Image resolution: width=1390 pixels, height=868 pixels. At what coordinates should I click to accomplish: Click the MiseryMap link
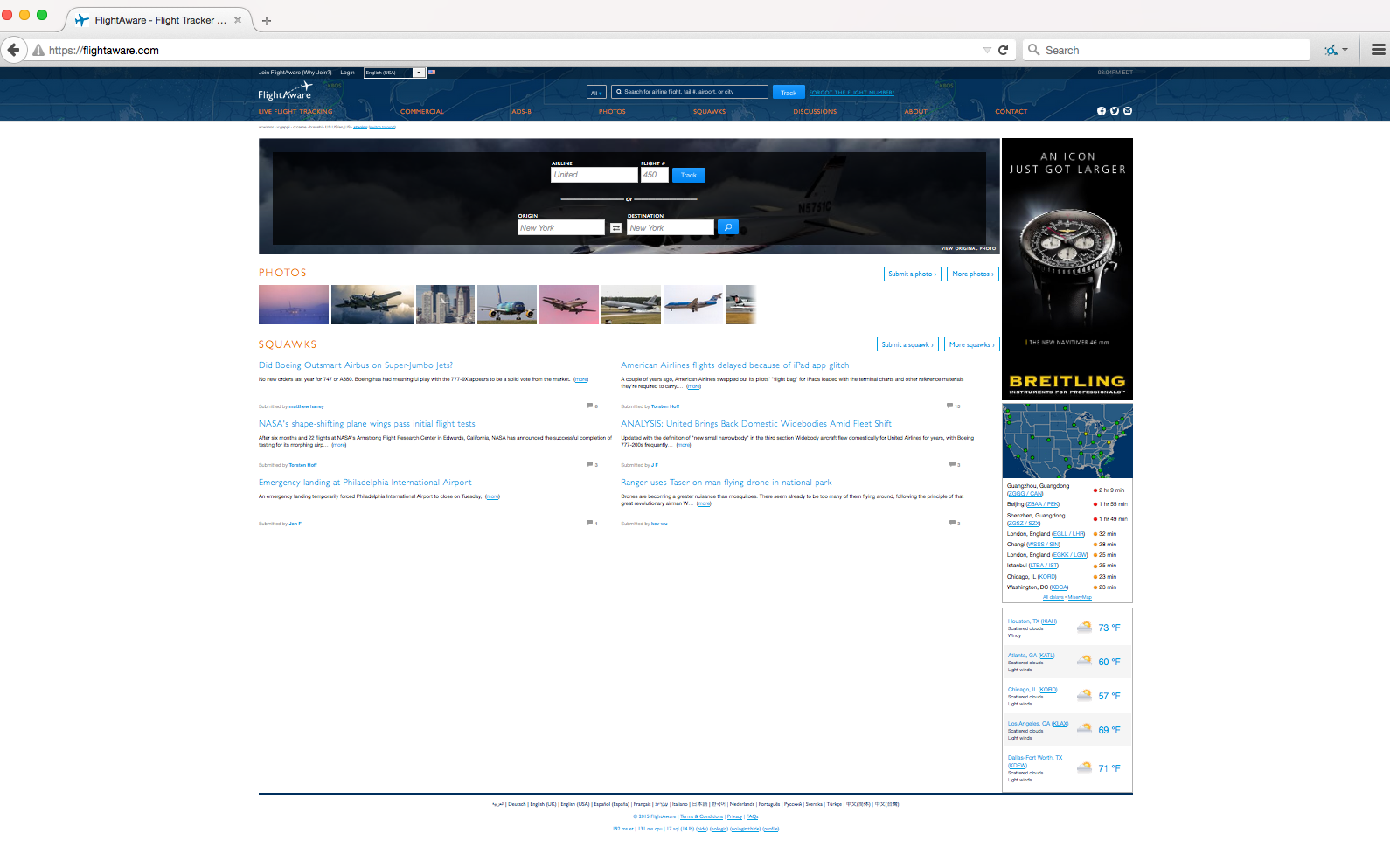[x=1080, y=597]
